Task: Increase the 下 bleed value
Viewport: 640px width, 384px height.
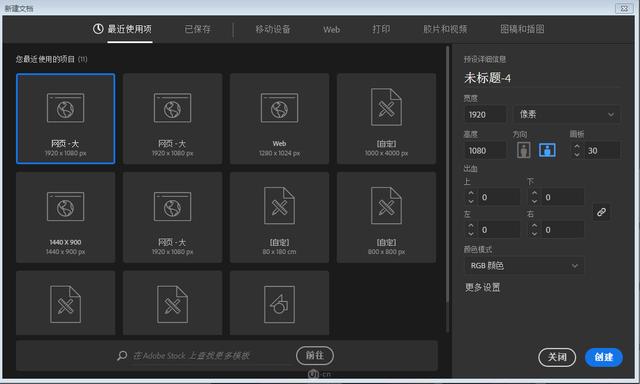Action: tap(534, 193)
